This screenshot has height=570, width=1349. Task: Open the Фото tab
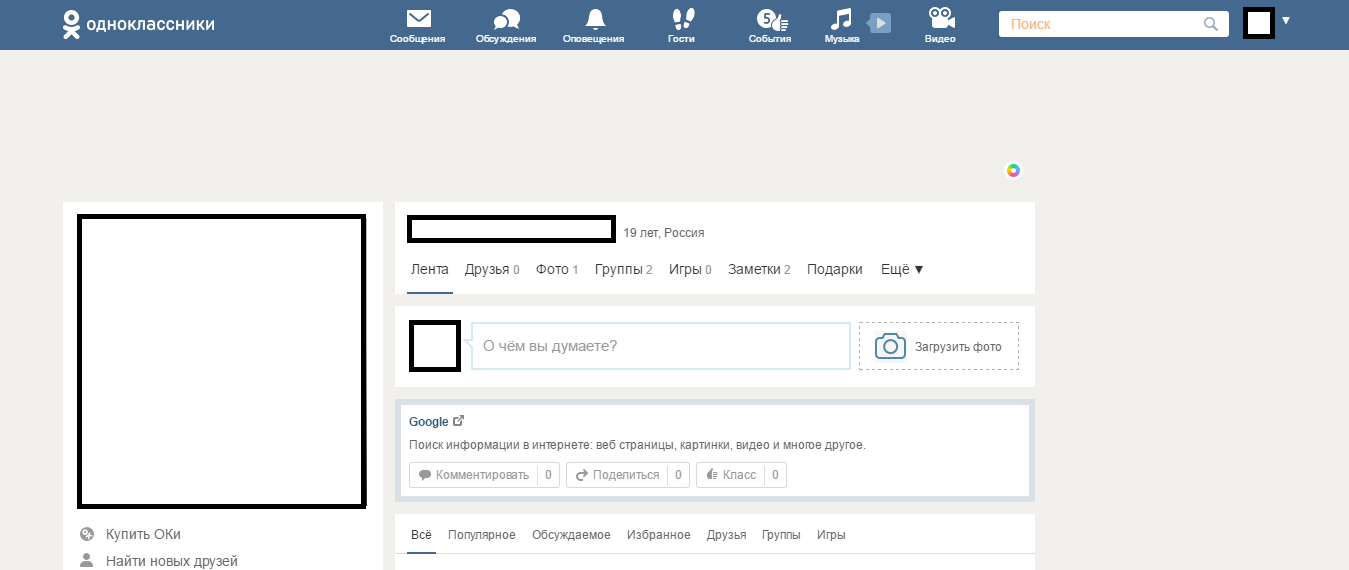click(557, 270)
